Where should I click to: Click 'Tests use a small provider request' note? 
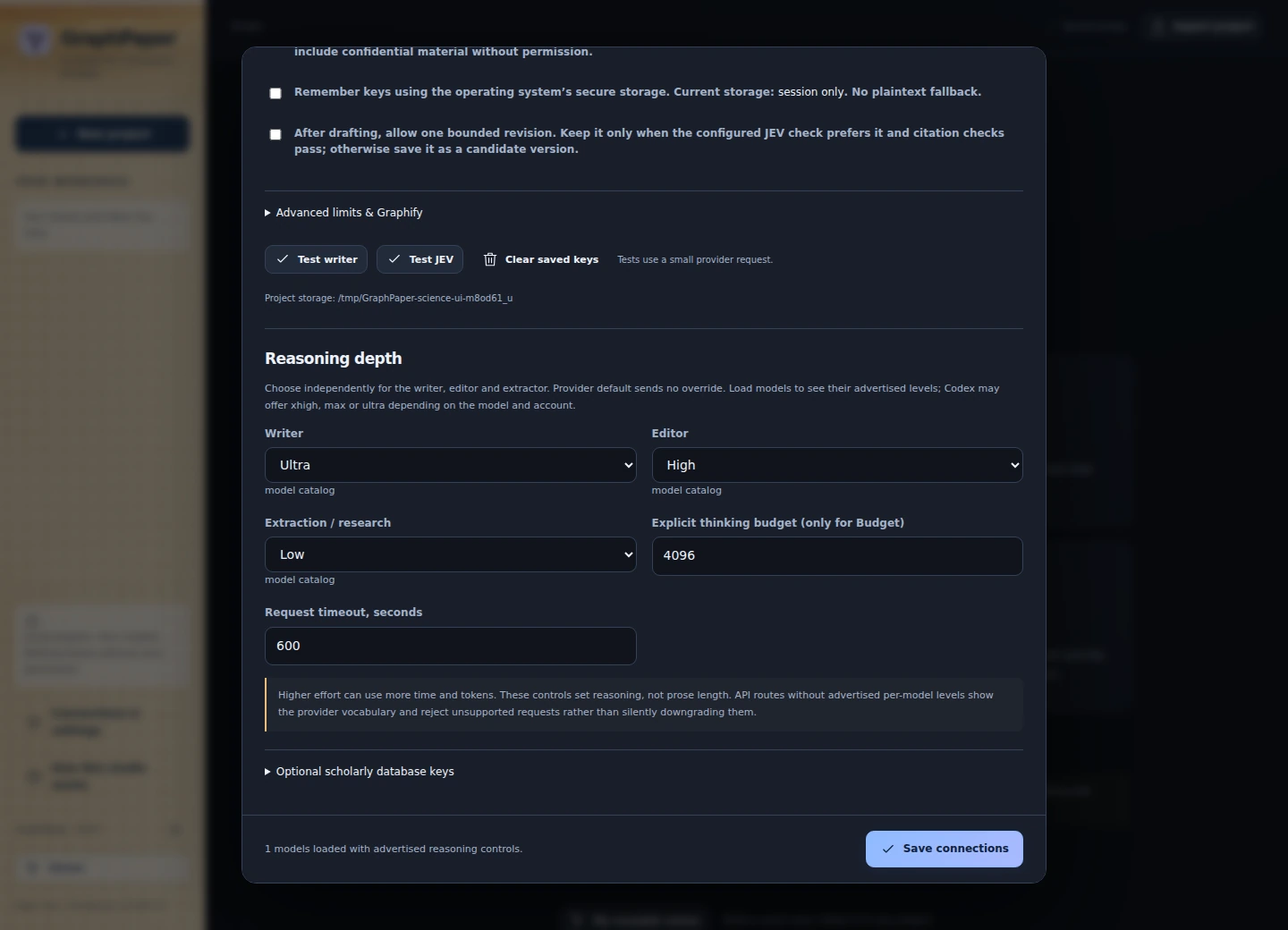coord(695,260)
